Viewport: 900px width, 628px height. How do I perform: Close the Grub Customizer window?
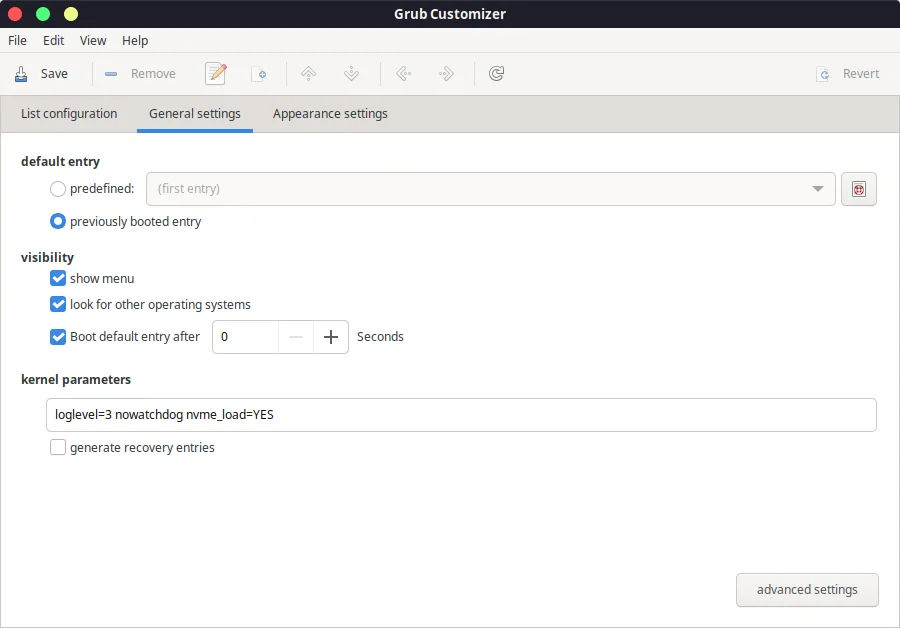[x=15, y=14]
